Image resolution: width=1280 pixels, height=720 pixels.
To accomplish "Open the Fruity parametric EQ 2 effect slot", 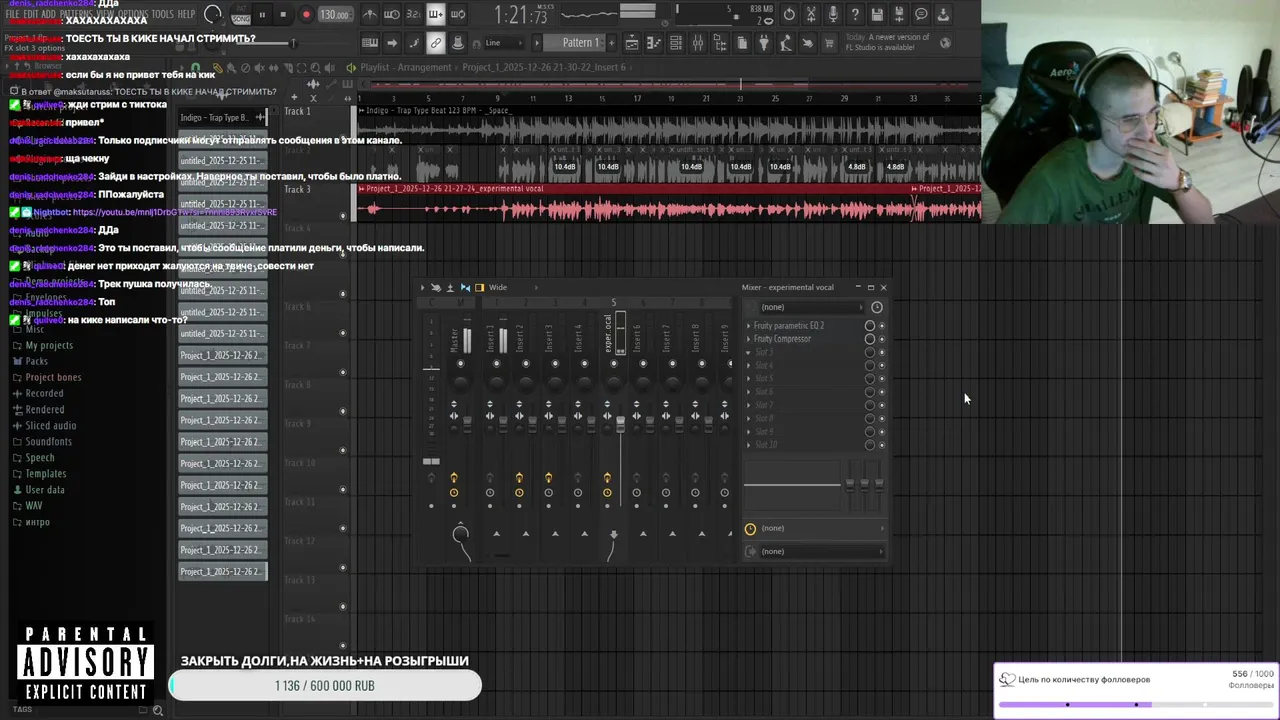I will [x=789, y=326].
